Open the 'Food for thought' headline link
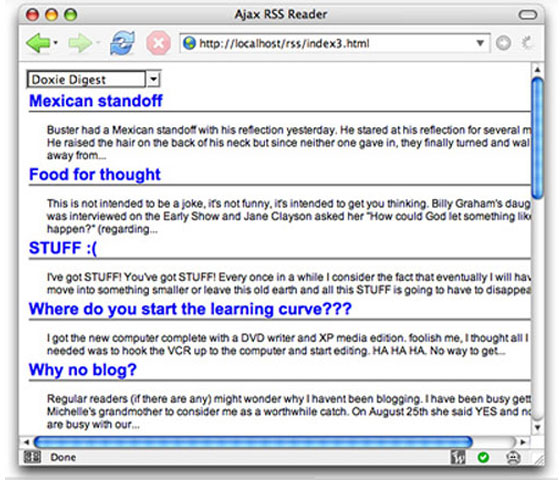Viewport: 560px width, 480px height. [x=95, y=174]
